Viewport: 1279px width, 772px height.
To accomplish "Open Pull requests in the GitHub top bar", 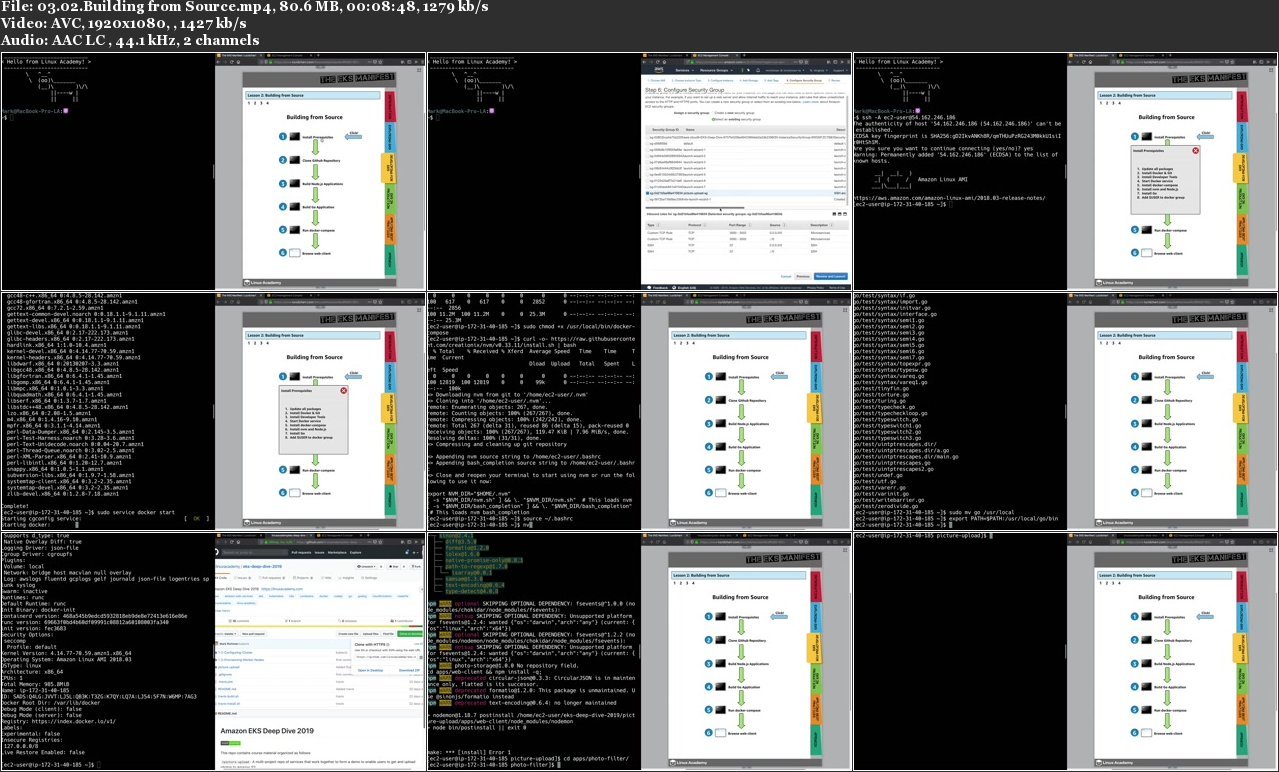I will click(301, 553).
